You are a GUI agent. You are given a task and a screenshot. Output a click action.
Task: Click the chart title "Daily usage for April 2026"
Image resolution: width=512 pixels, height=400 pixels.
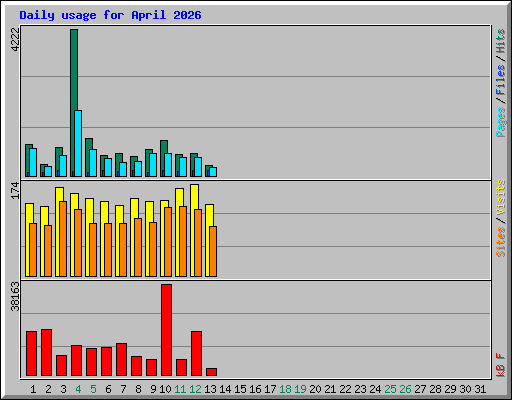point(110,15)
